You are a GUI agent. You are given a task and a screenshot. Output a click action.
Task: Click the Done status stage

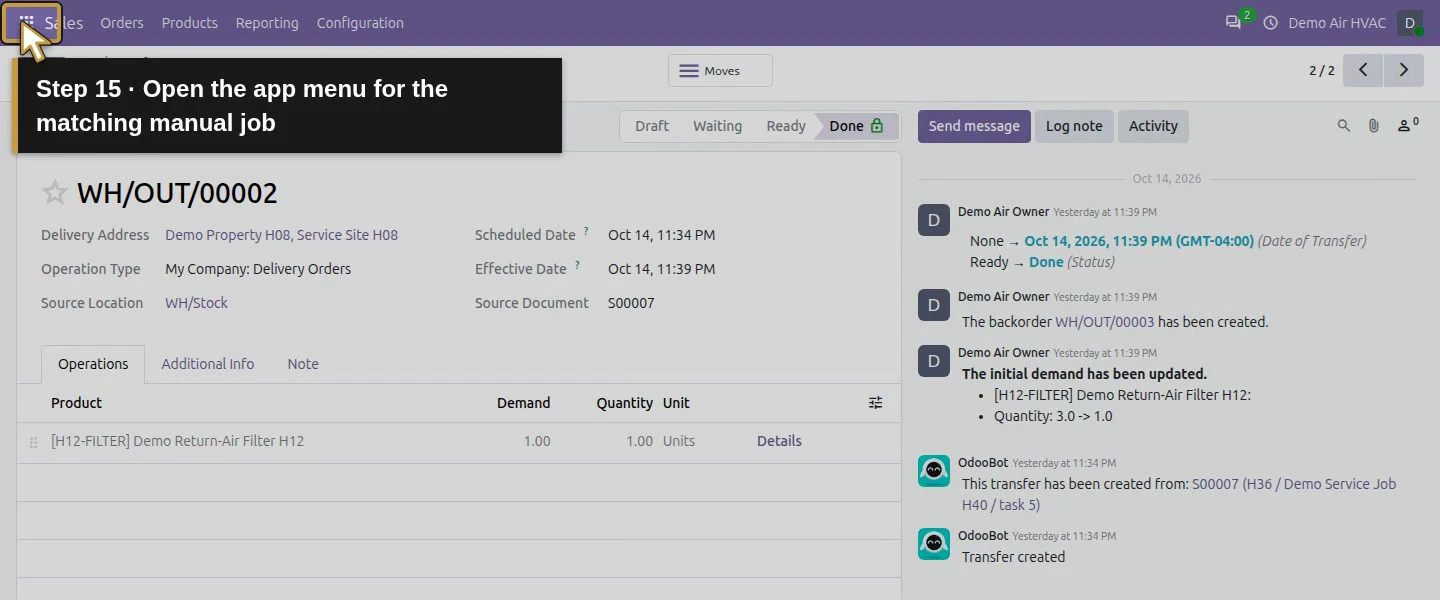[856, 126]
